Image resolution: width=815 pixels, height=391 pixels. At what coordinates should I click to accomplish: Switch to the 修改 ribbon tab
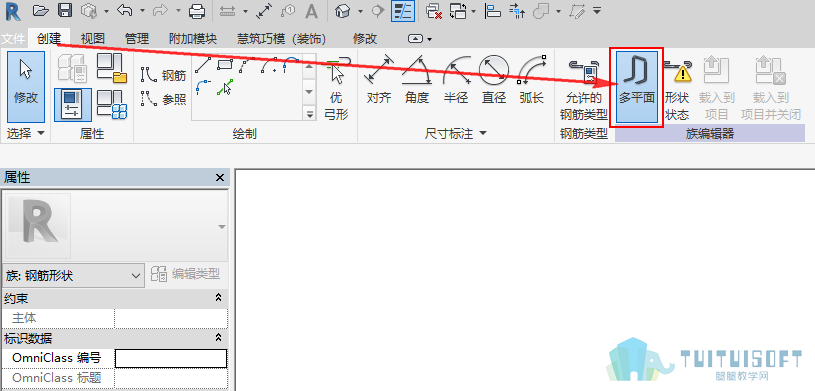tap(365, 38)
